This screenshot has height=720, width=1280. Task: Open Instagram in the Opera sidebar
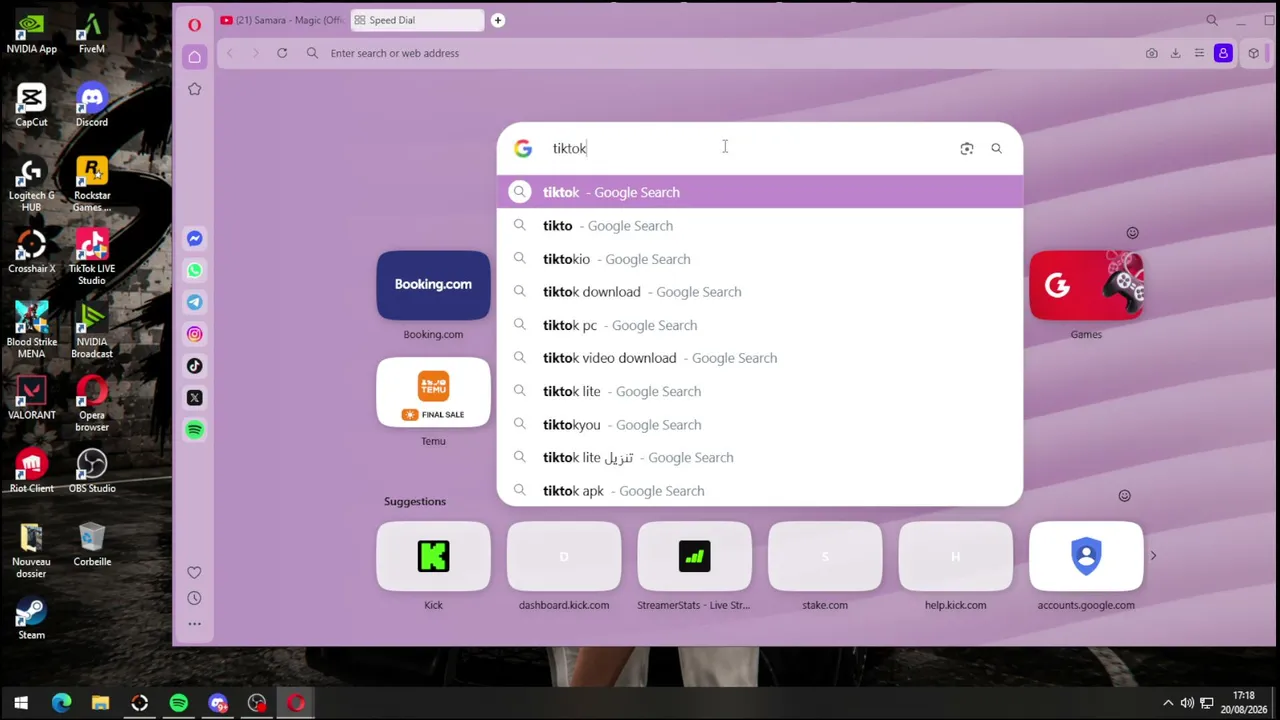[194, 334]
